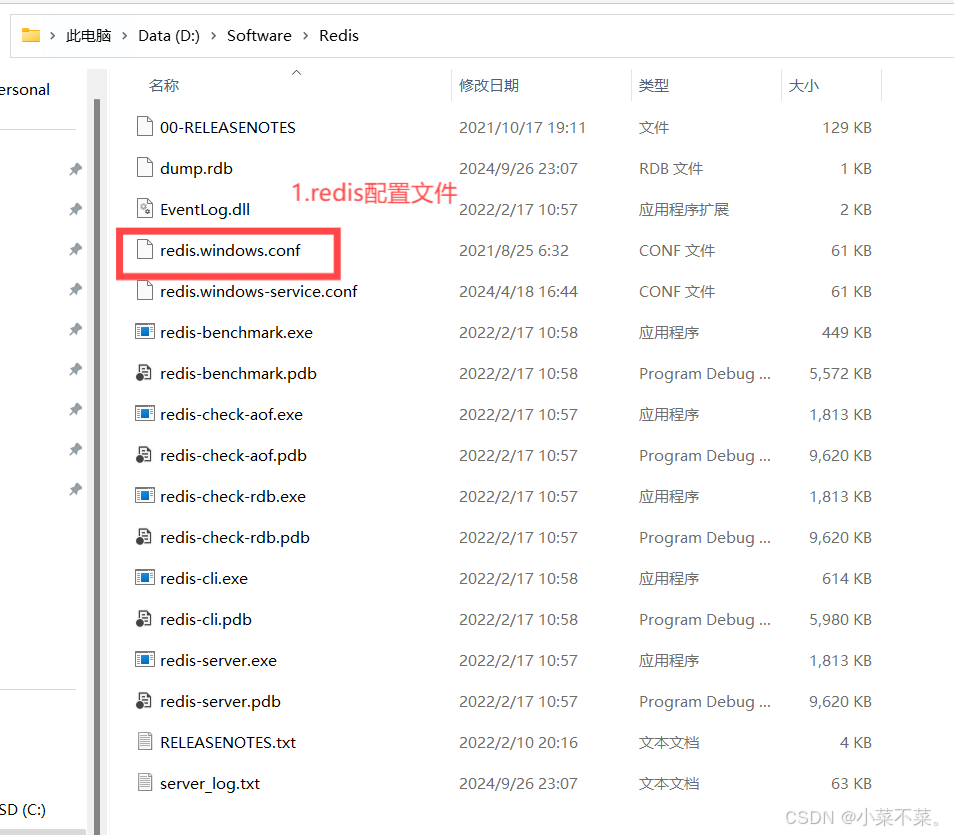Jump to the Software folder breadcrumb
954x835 pixels.
tap(259, 36)
